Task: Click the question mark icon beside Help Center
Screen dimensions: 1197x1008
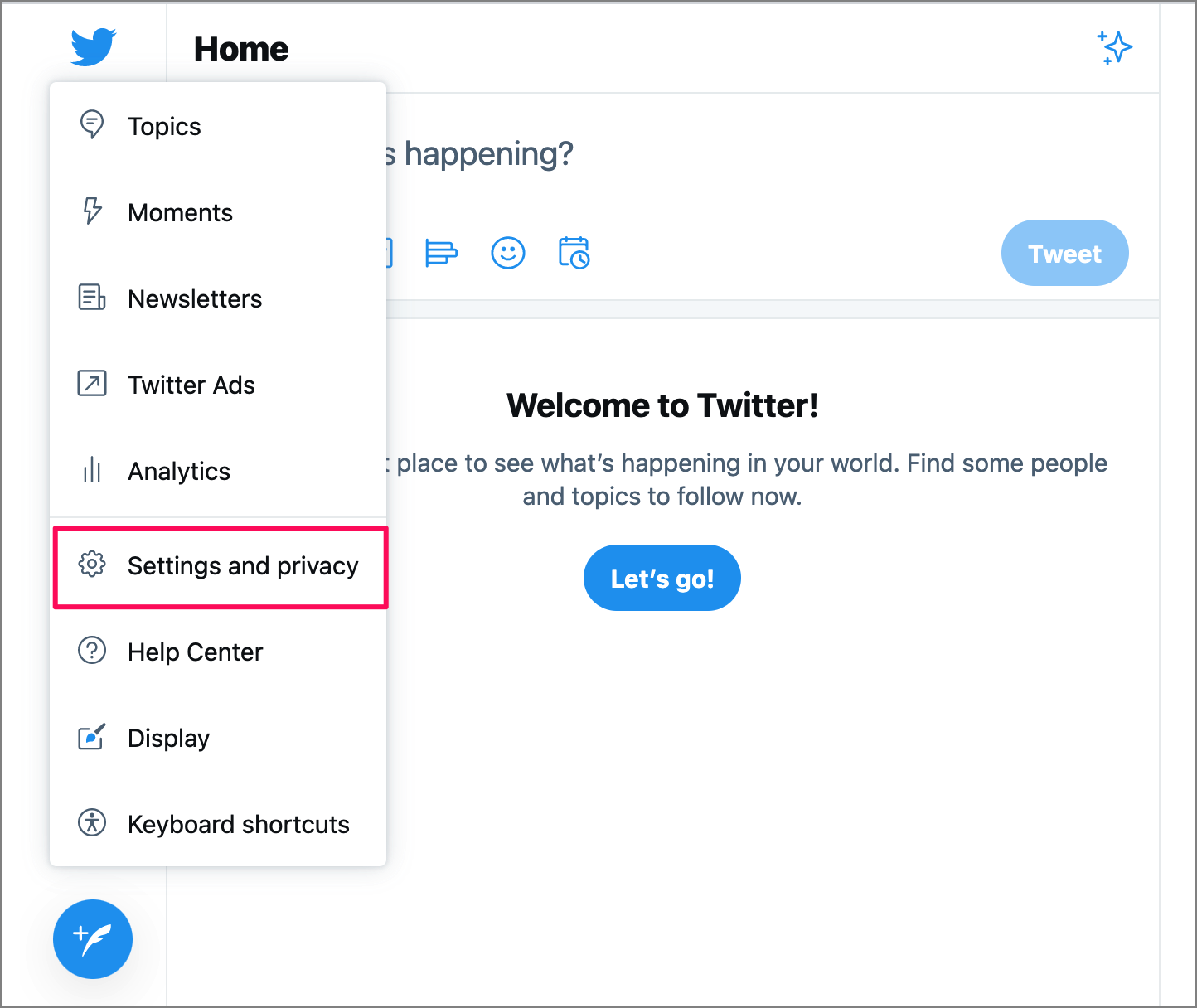Action: pyautogui.click(x=91, y=651)
